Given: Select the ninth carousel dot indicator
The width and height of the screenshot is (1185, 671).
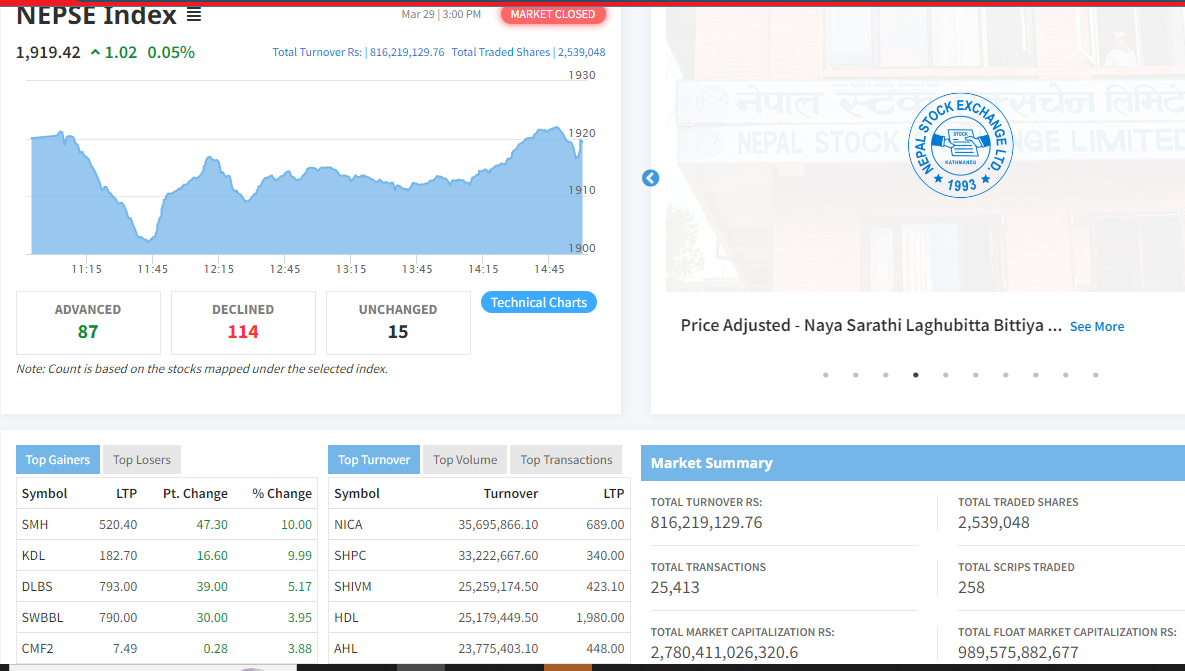Looking at the screenshot, I should pos(1066,375).
